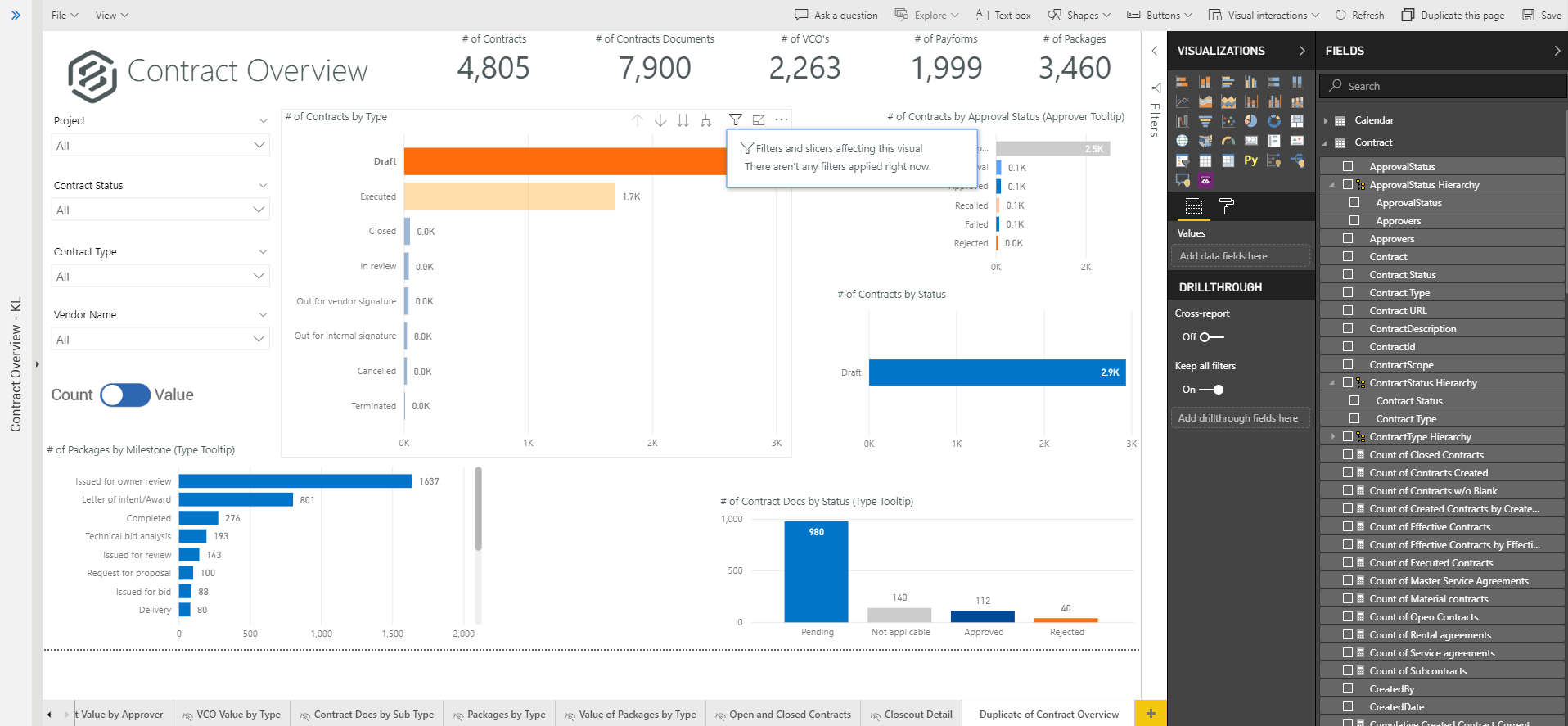
Task: Expand the Calendar table in Fields
Action: pos(1326,120)
